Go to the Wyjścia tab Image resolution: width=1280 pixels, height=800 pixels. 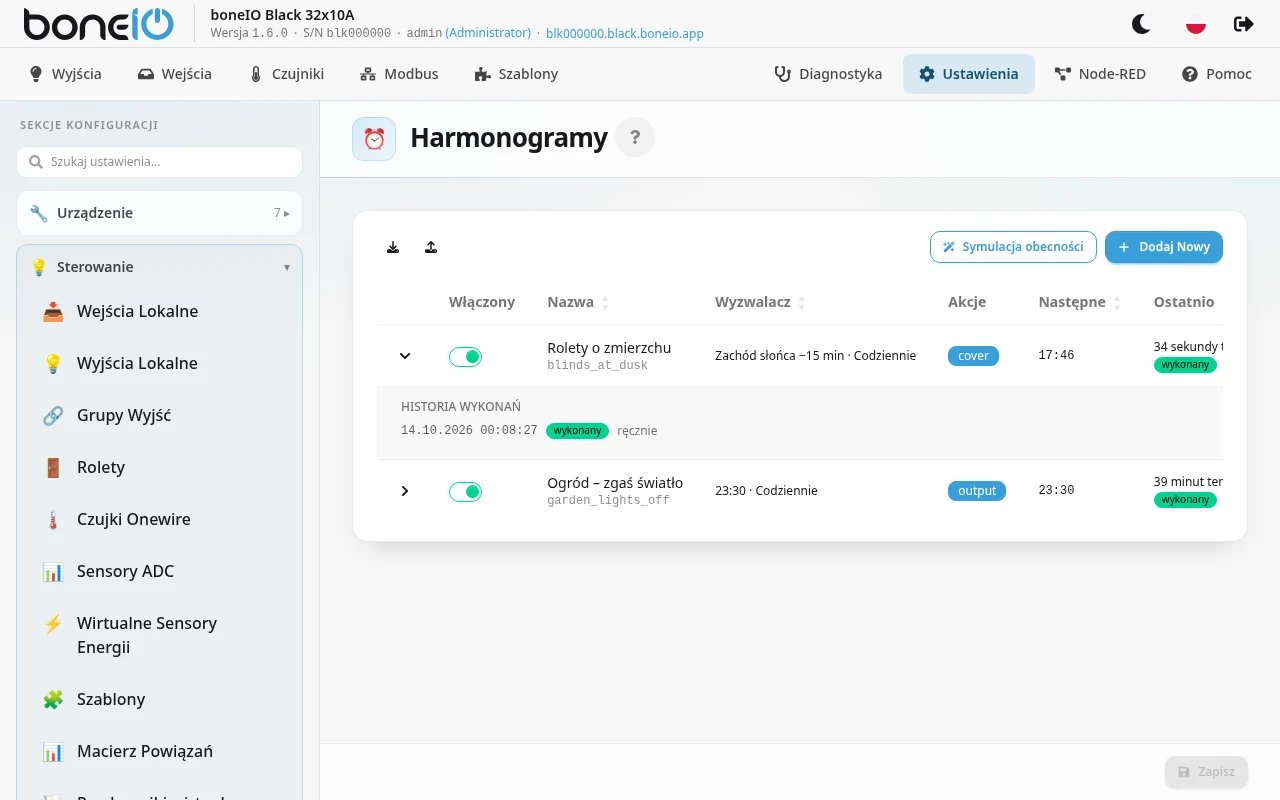[x=66, y=74]
